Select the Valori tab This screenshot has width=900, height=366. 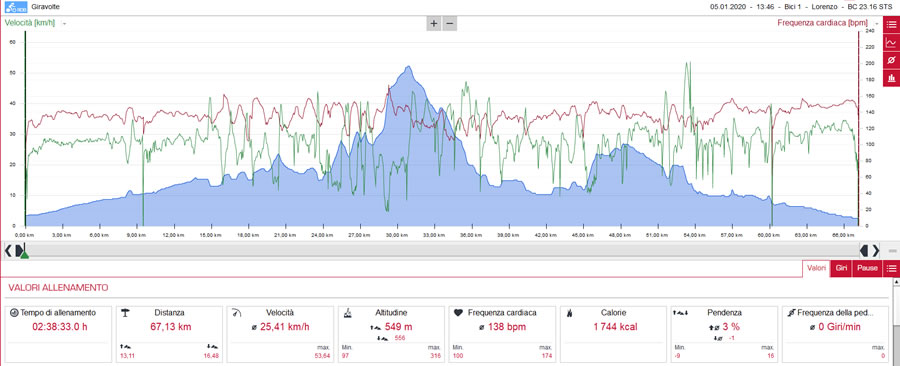tap(816, 268)
